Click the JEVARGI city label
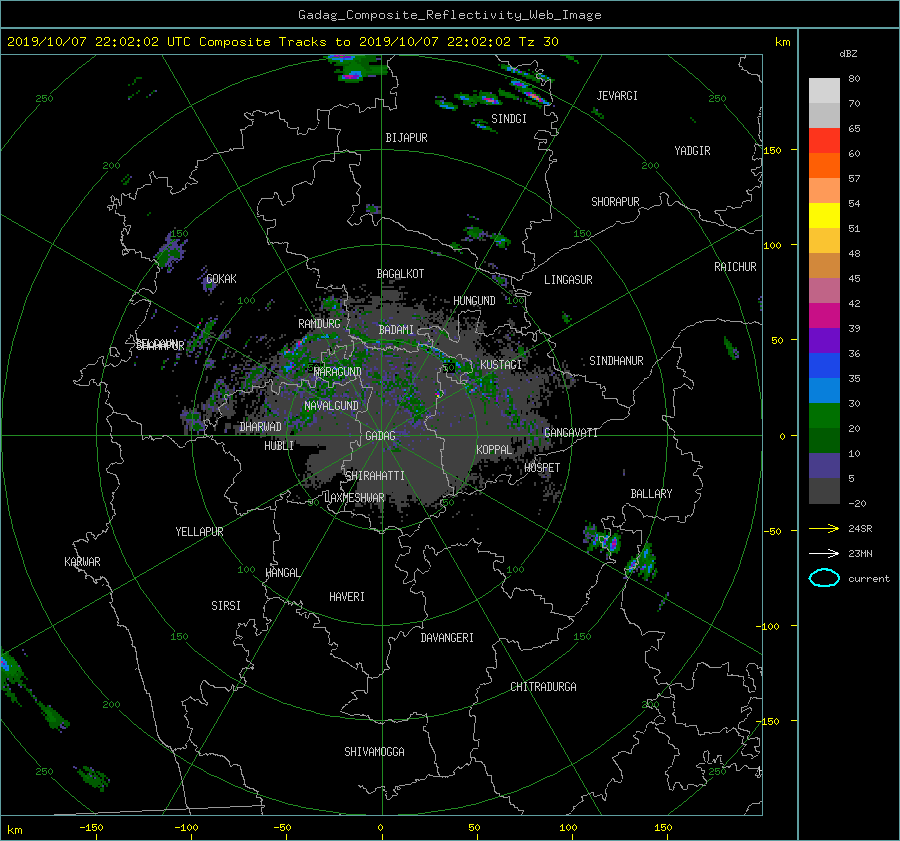 617,96
